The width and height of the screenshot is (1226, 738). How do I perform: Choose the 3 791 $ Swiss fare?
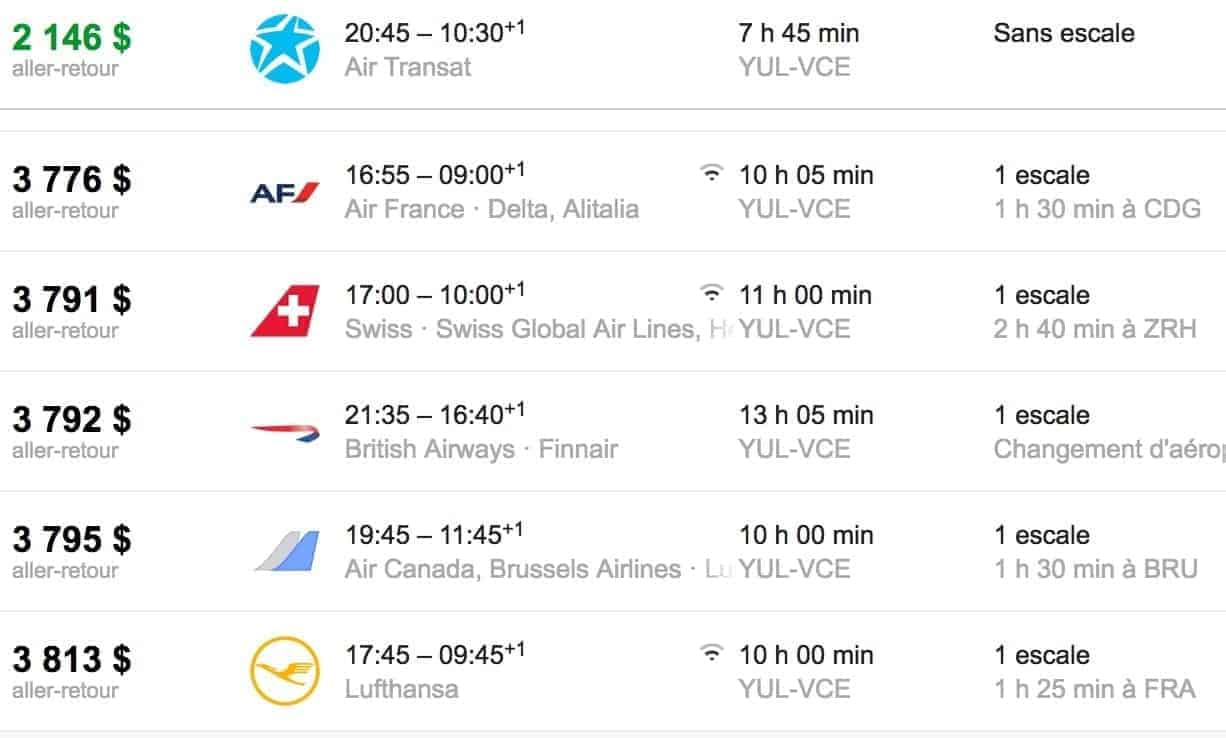point(71,300)
